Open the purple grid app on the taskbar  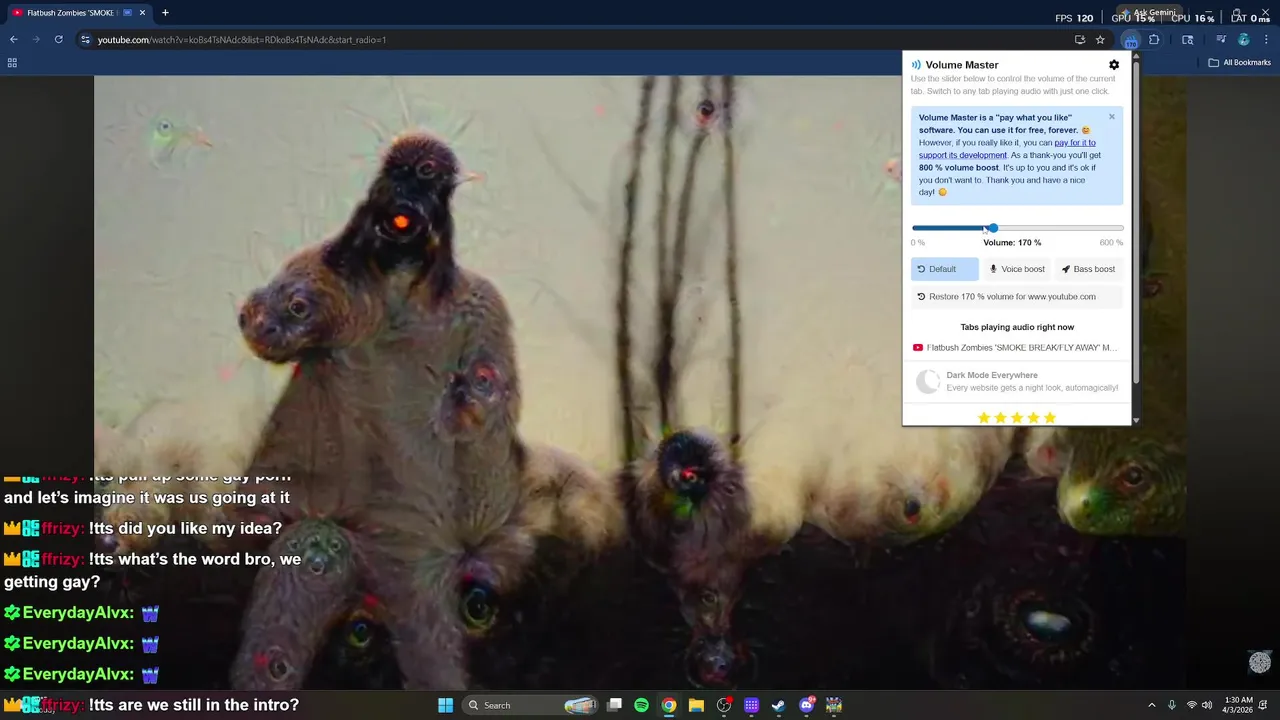pos(752,706)
